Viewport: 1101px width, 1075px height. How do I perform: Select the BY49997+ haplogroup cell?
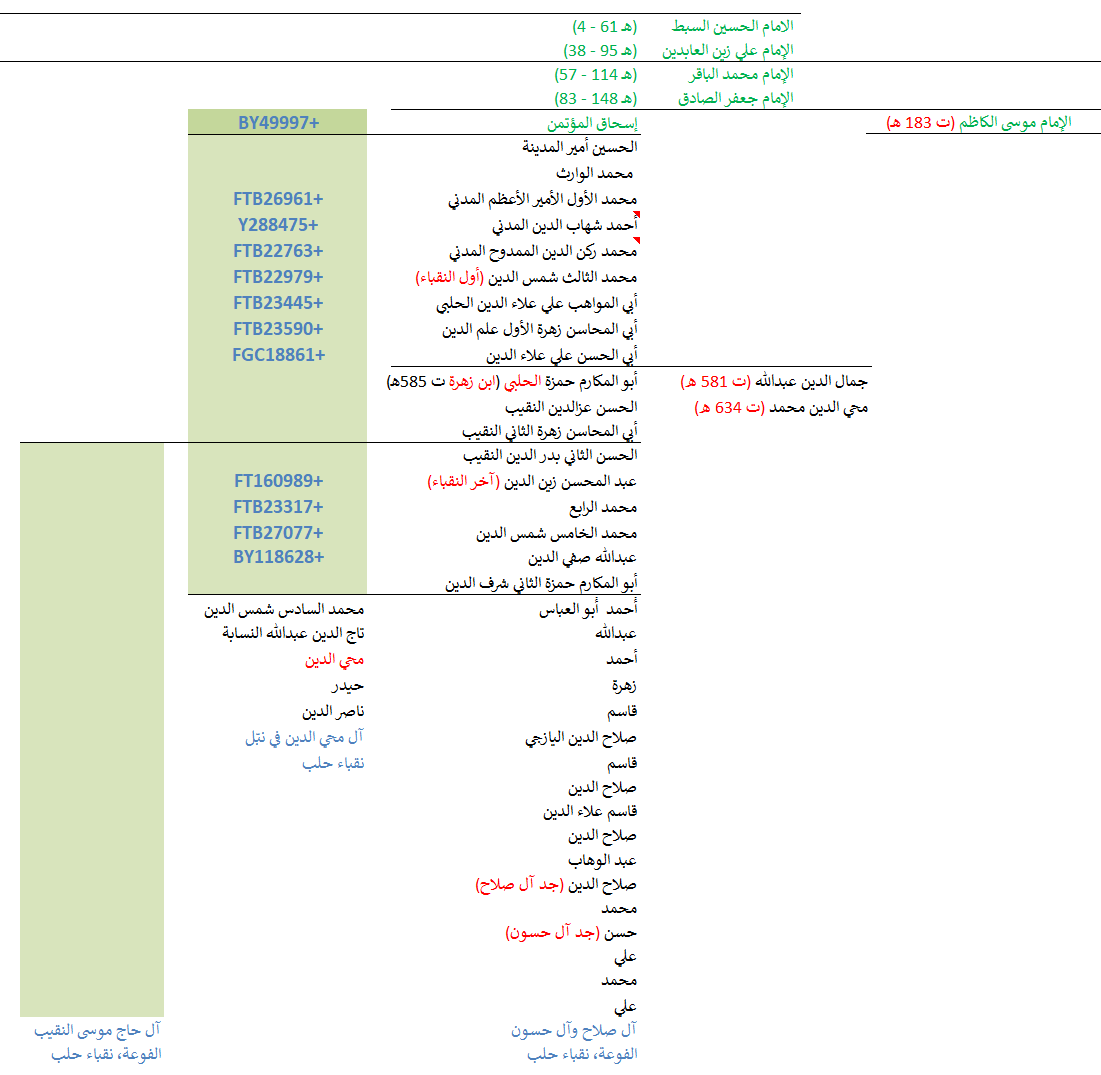[278, 122]
